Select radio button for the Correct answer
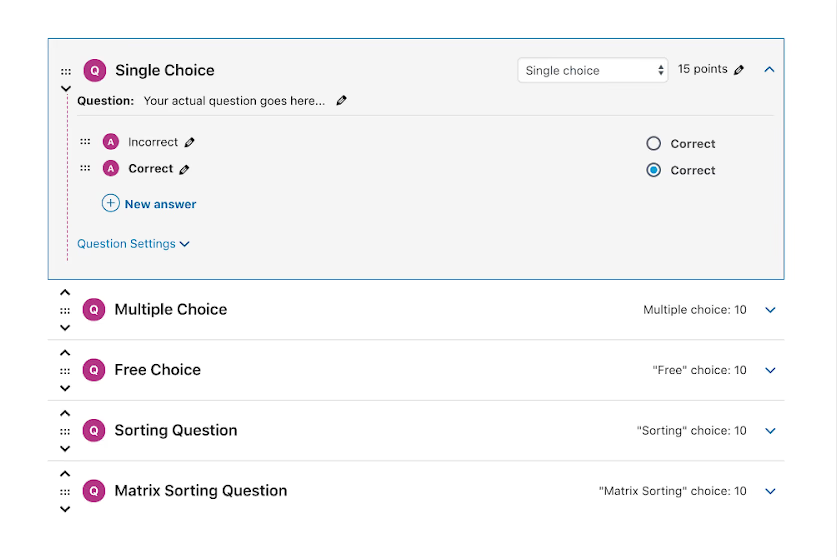This screenshot has height=557, width=837. (x=653, y=170)
